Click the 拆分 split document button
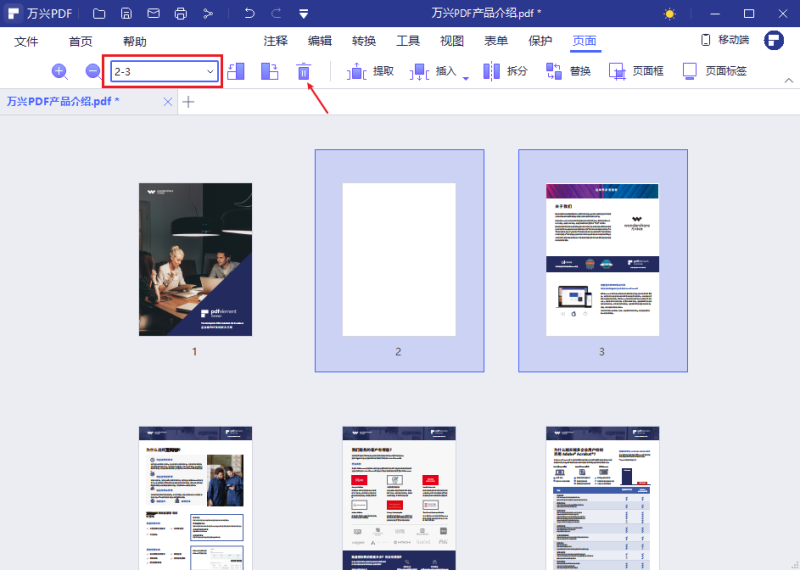Screen dimensions: 800x570 click(505, 71)
